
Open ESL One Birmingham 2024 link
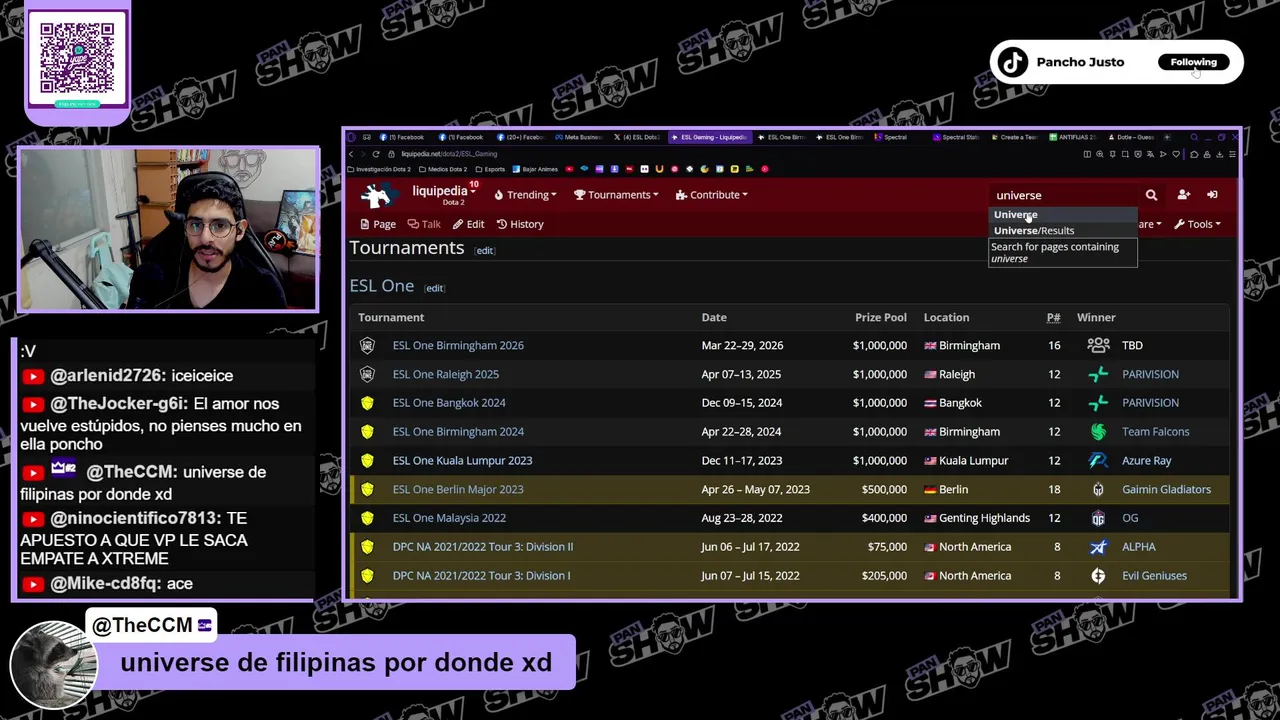click(458, 432)
